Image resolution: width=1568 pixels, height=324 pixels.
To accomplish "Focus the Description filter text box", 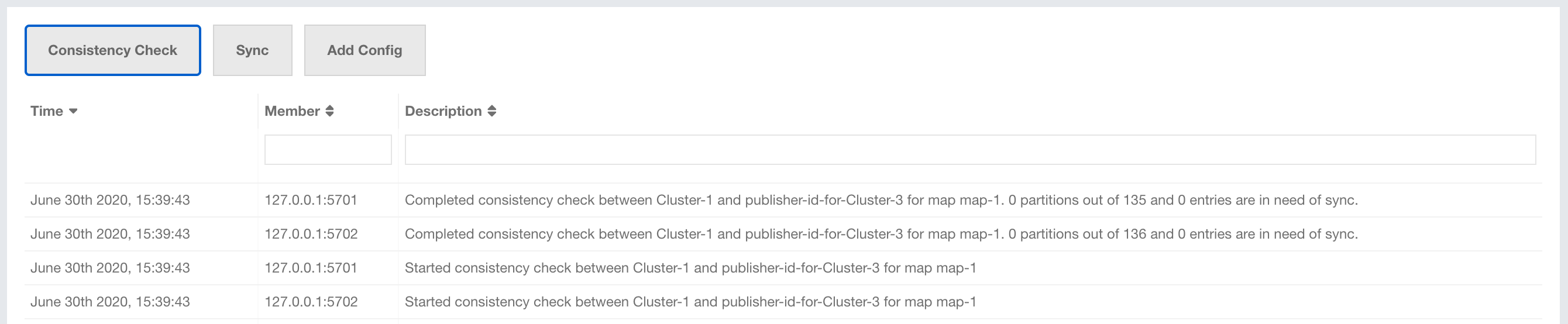I will pyautogui.click(x=969, y=150).
